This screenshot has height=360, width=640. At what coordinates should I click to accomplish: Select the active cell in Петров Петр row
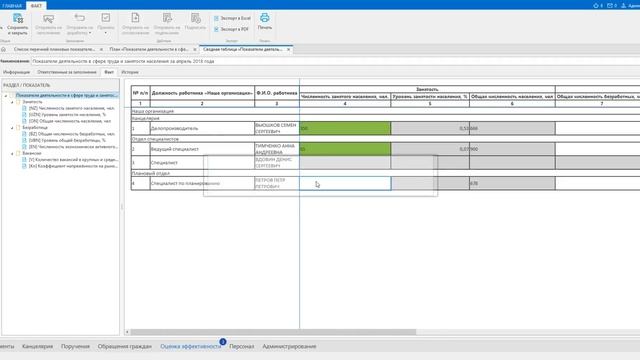coord(345,183)
